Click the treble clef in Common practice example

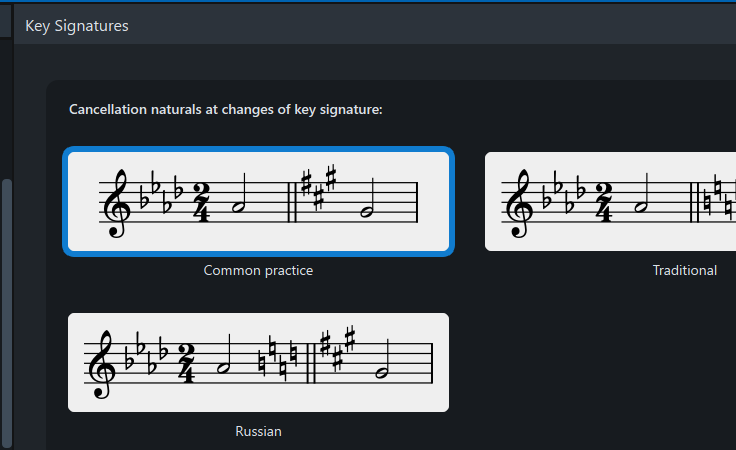click(116, 203)
